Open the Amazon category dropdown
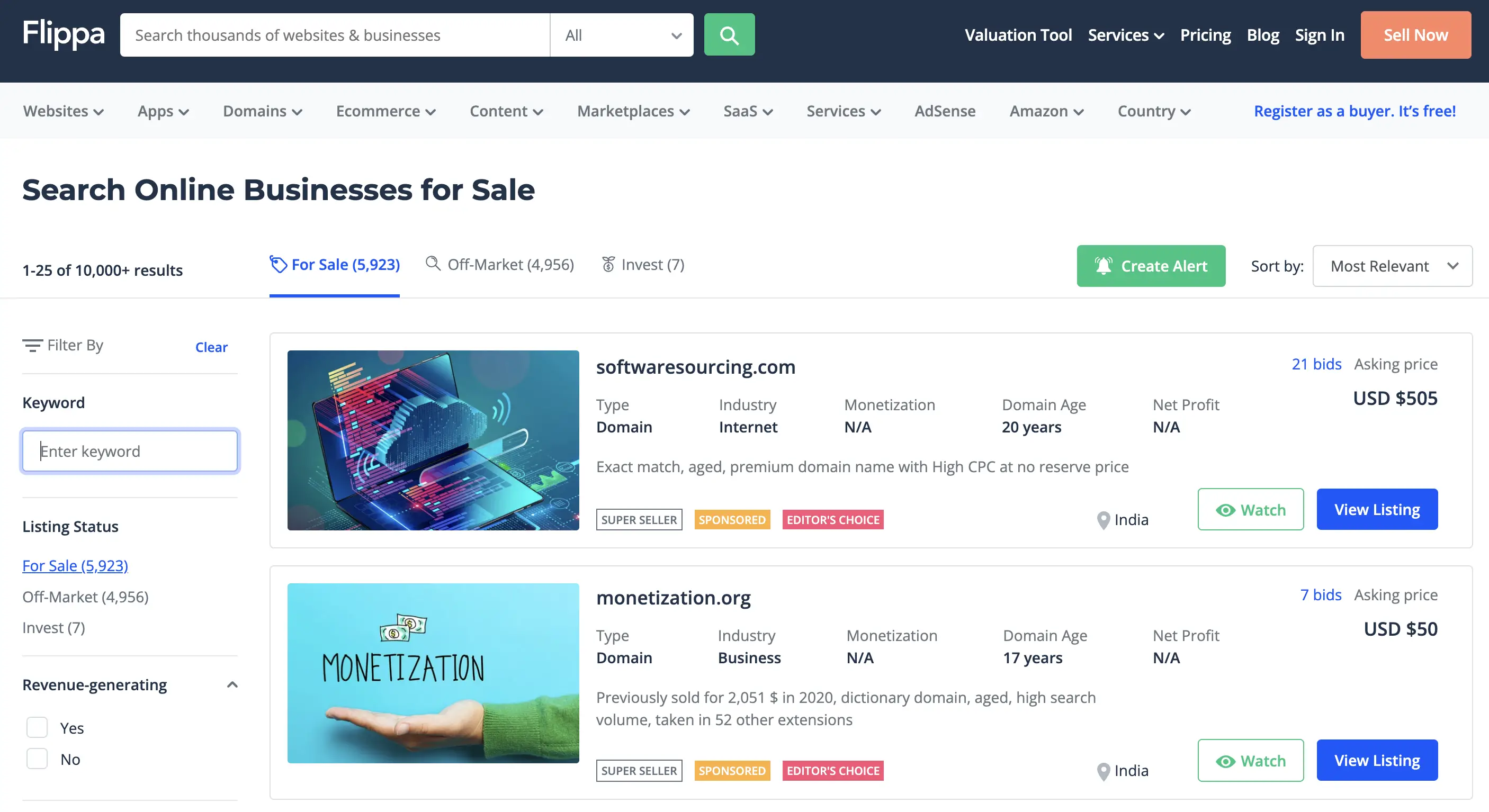This screenshot has width=1489, height=812. point(1046,111)
